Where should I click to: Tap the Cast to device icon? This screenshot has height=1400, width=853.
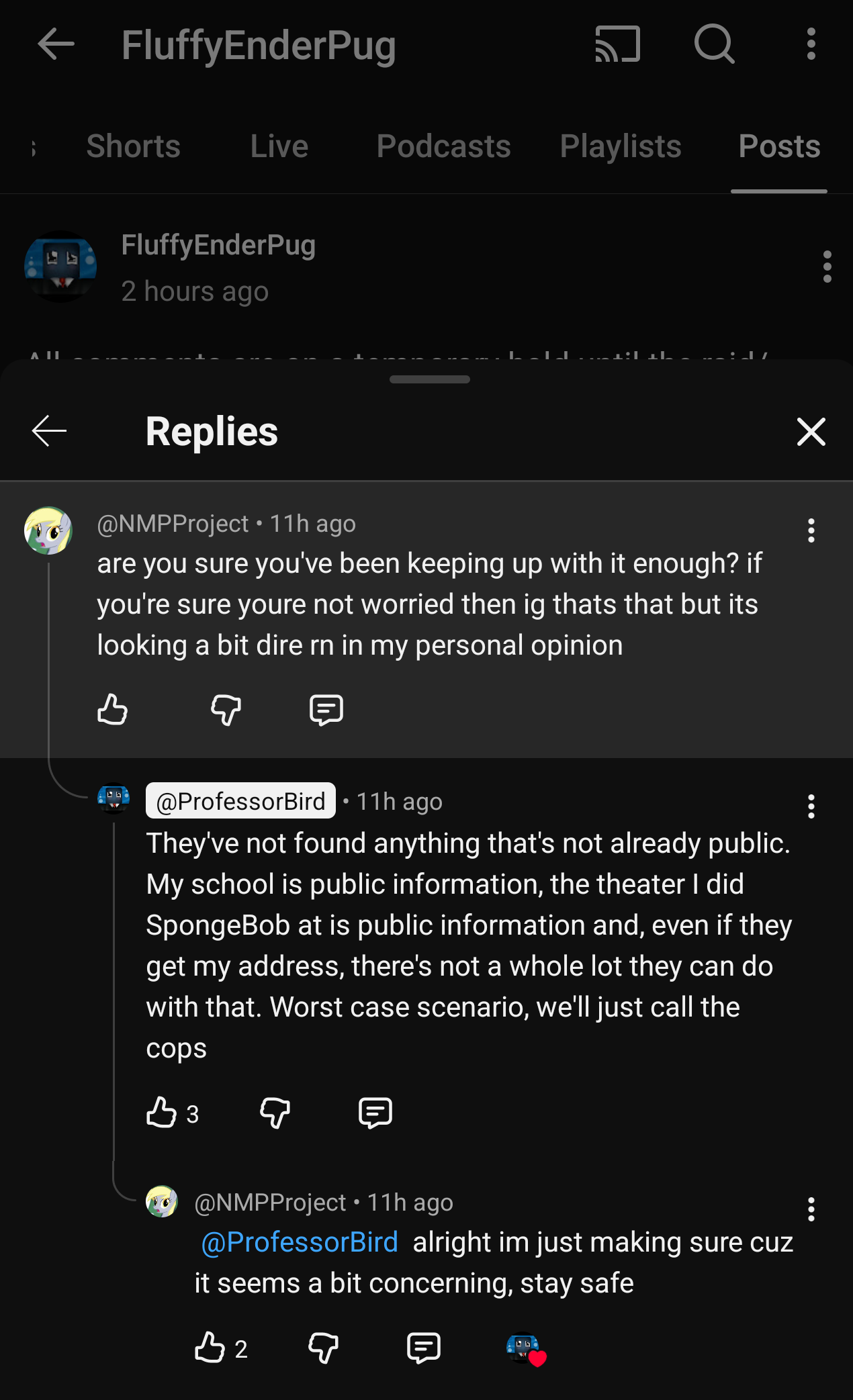coord(617,44)
